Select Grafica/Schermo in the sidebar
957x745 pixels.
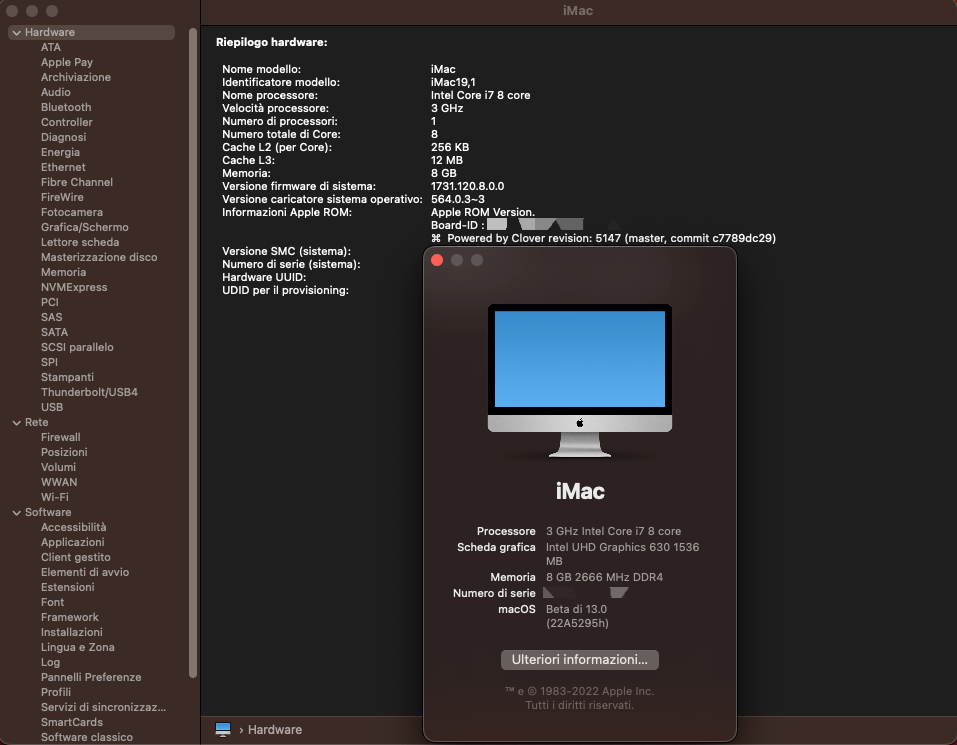pyautogui.click(x=85, y=227)
